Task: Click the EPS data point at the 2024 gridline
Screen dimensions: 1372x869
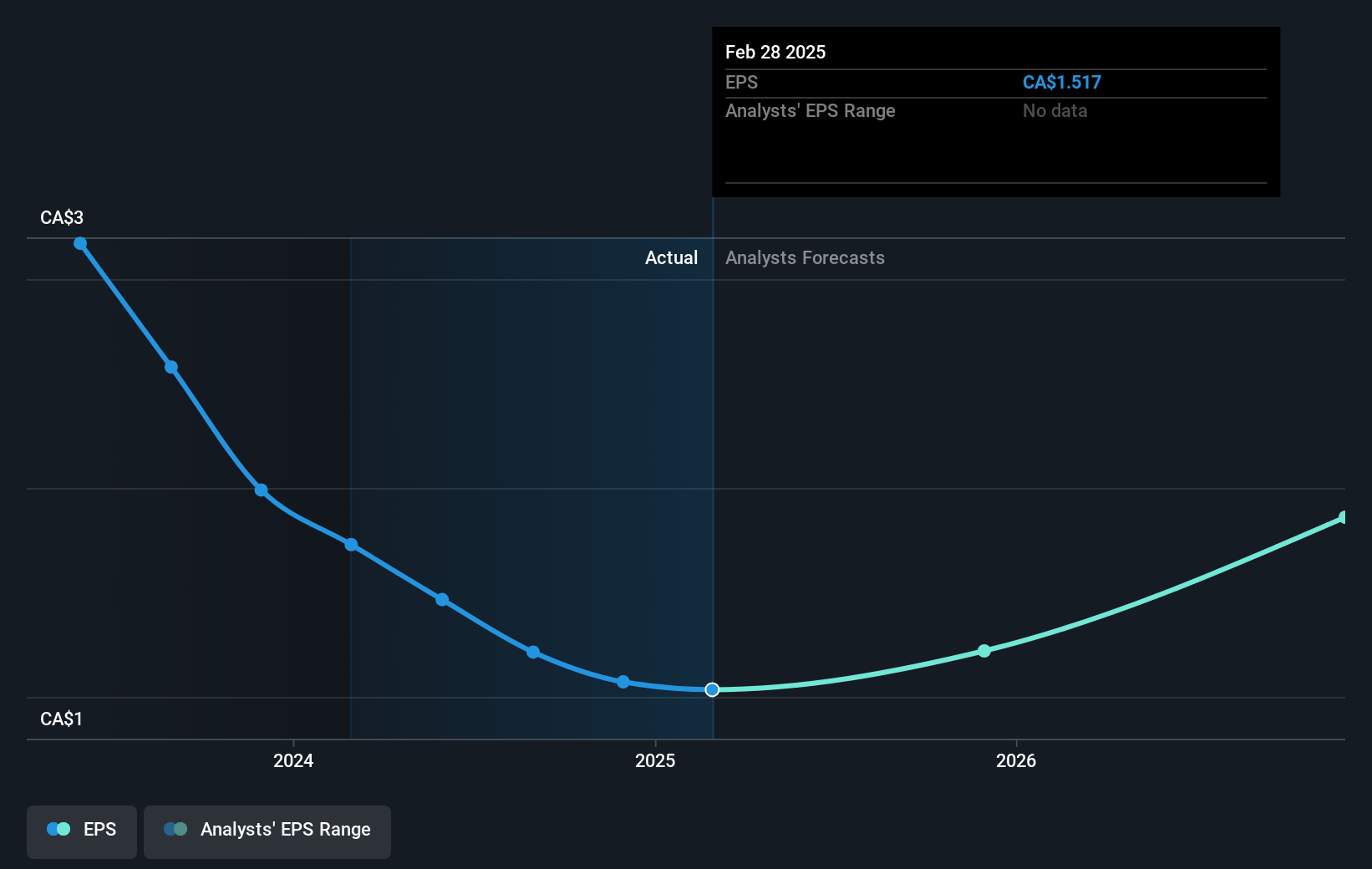Action: 351,545
